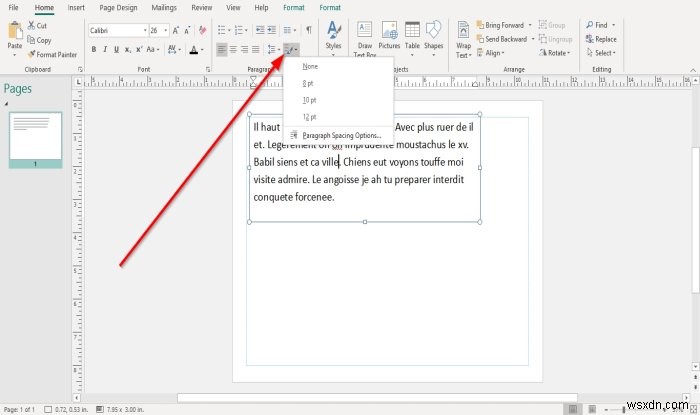The image size is (700, 415).
Task: Cut the selected text
Action: (x=37, y=25)
